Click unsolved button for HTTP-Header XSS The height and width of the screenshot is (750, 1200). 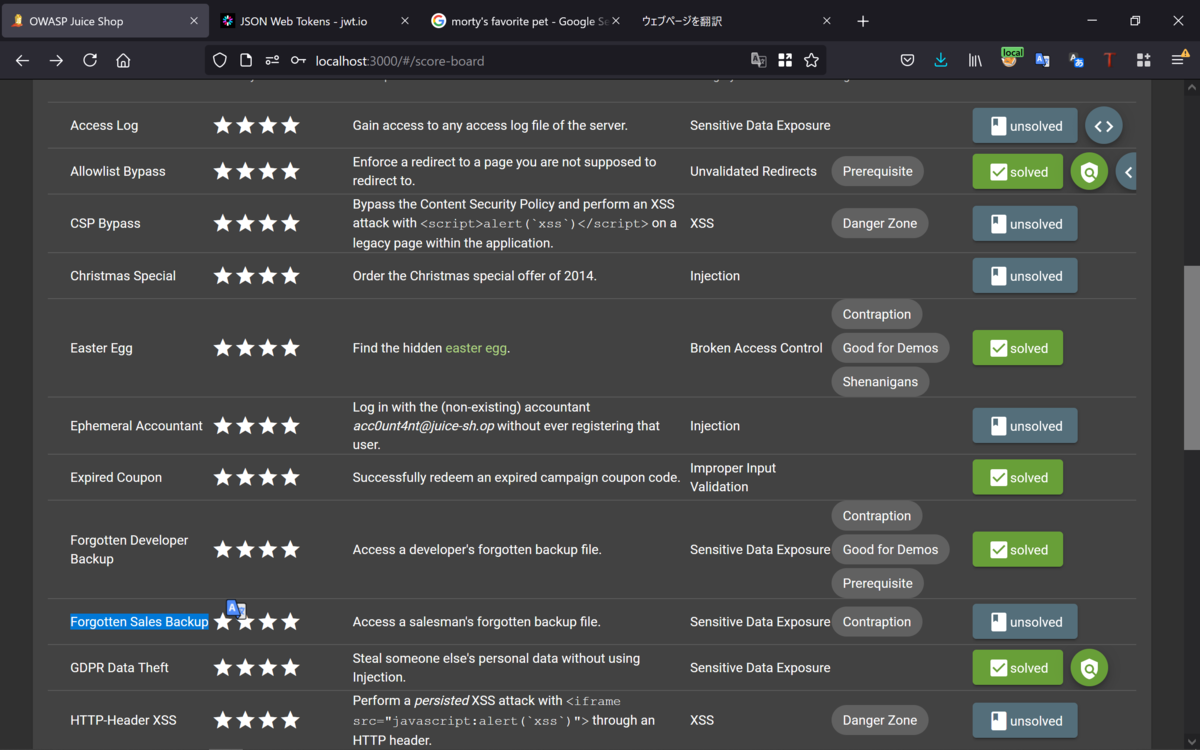coord(1025,721)
